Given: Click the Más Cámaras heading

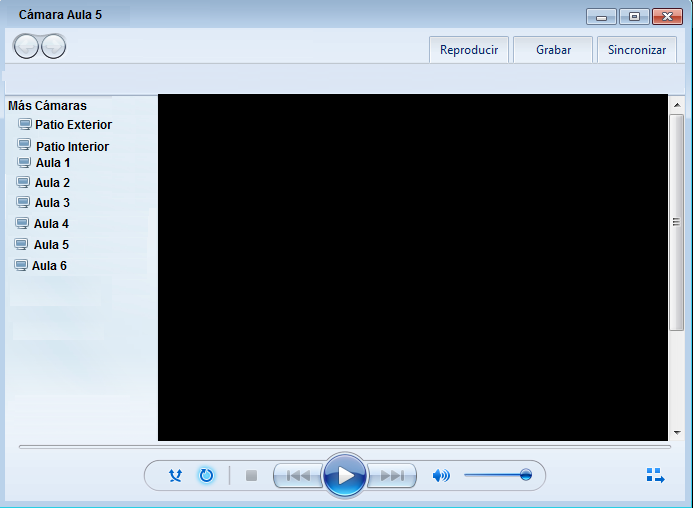Looking at the screenshot, I should (47, 106).
